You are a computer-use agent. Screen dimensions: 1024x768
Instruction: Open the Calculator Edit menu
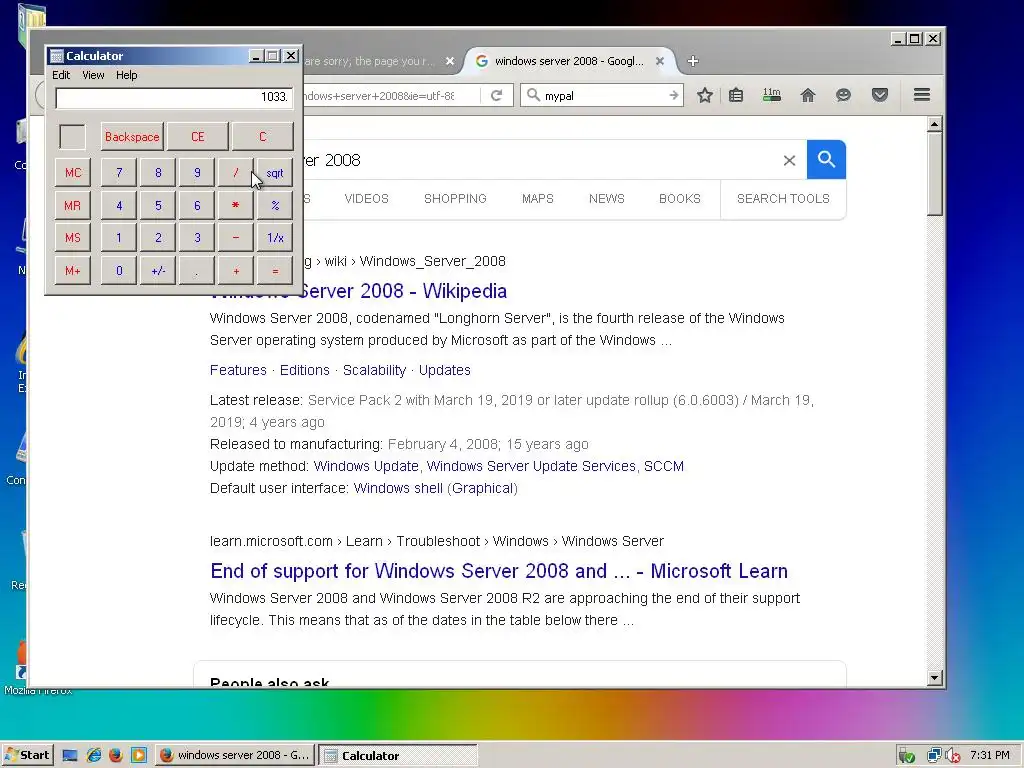point(61,75)
